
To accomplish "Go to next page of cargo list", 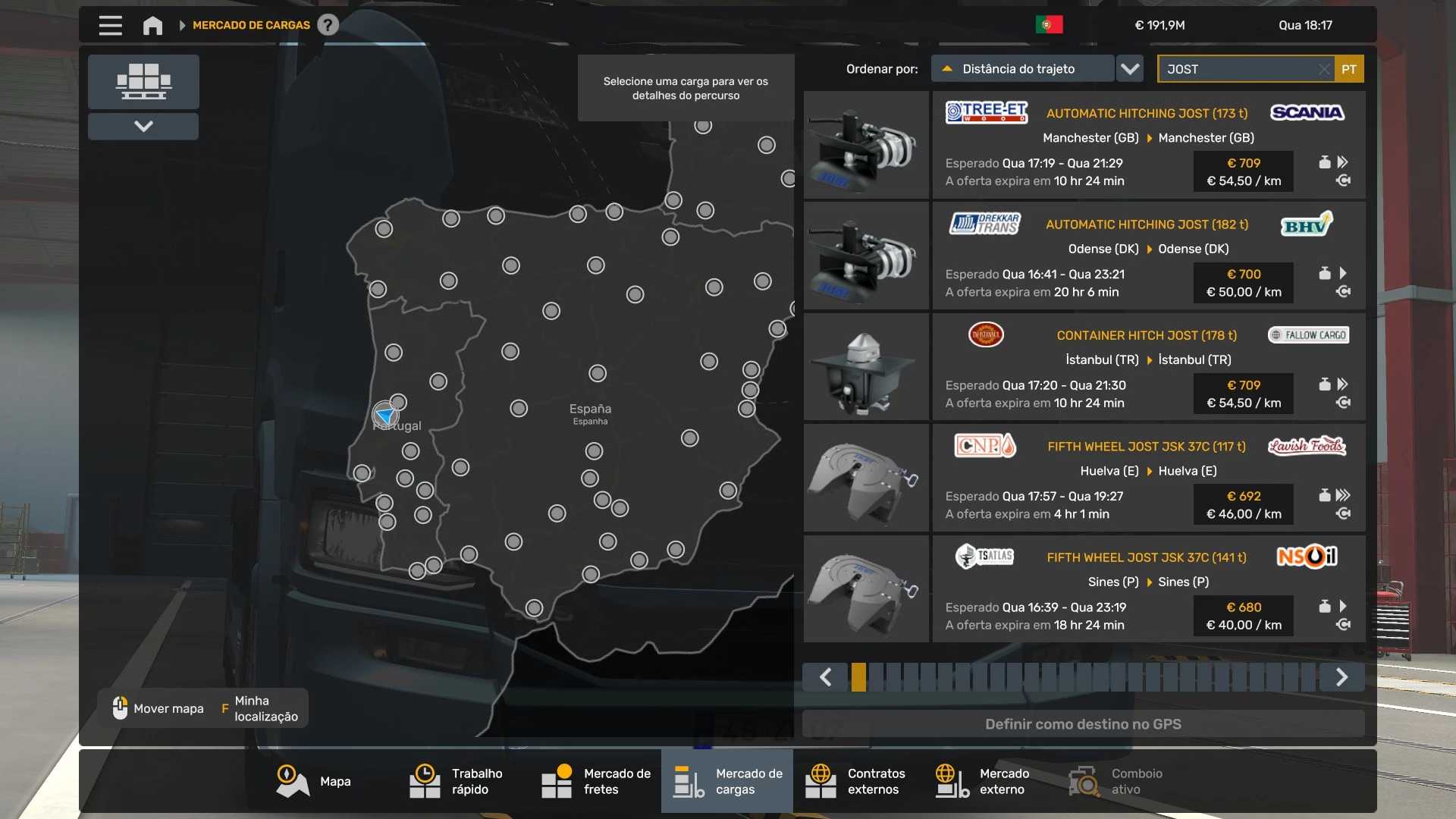I will click(1341, 676).
